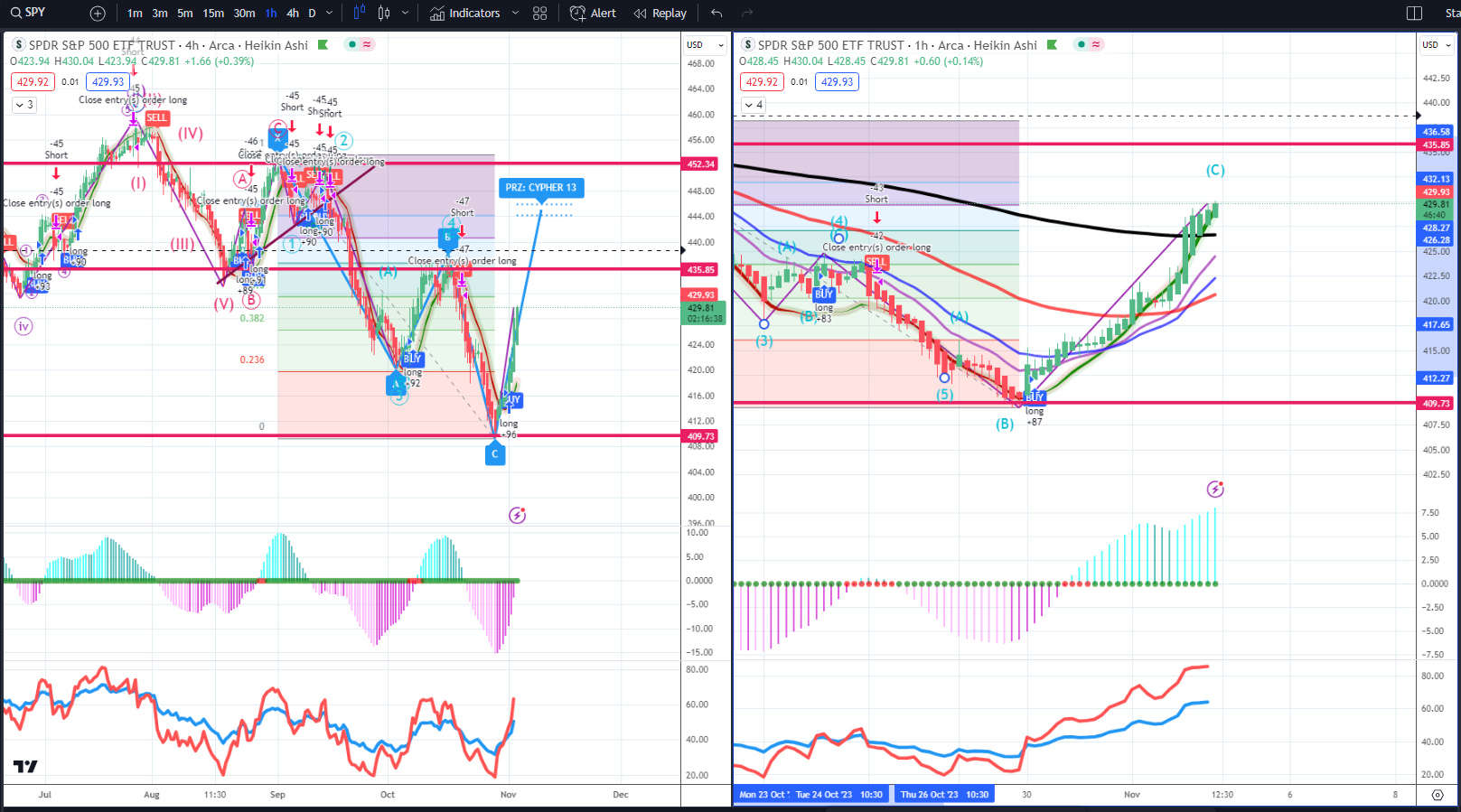Screen dimensions: 1461x812
Task: Click the lightning bolt icon on the 4h chart
Action: tap(517, 515)
